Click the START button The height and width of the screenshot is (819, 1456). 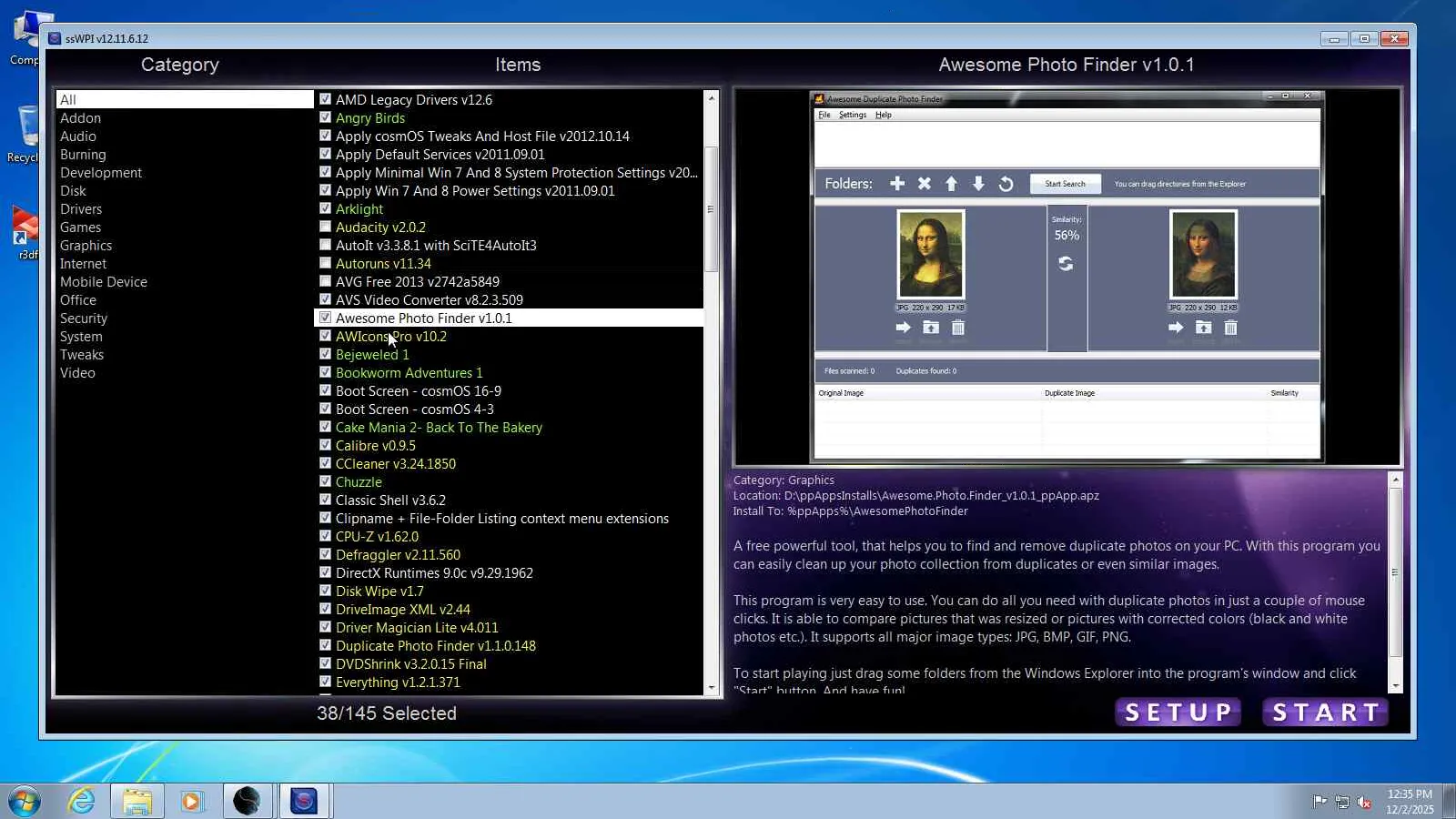tap(1326, 713)
